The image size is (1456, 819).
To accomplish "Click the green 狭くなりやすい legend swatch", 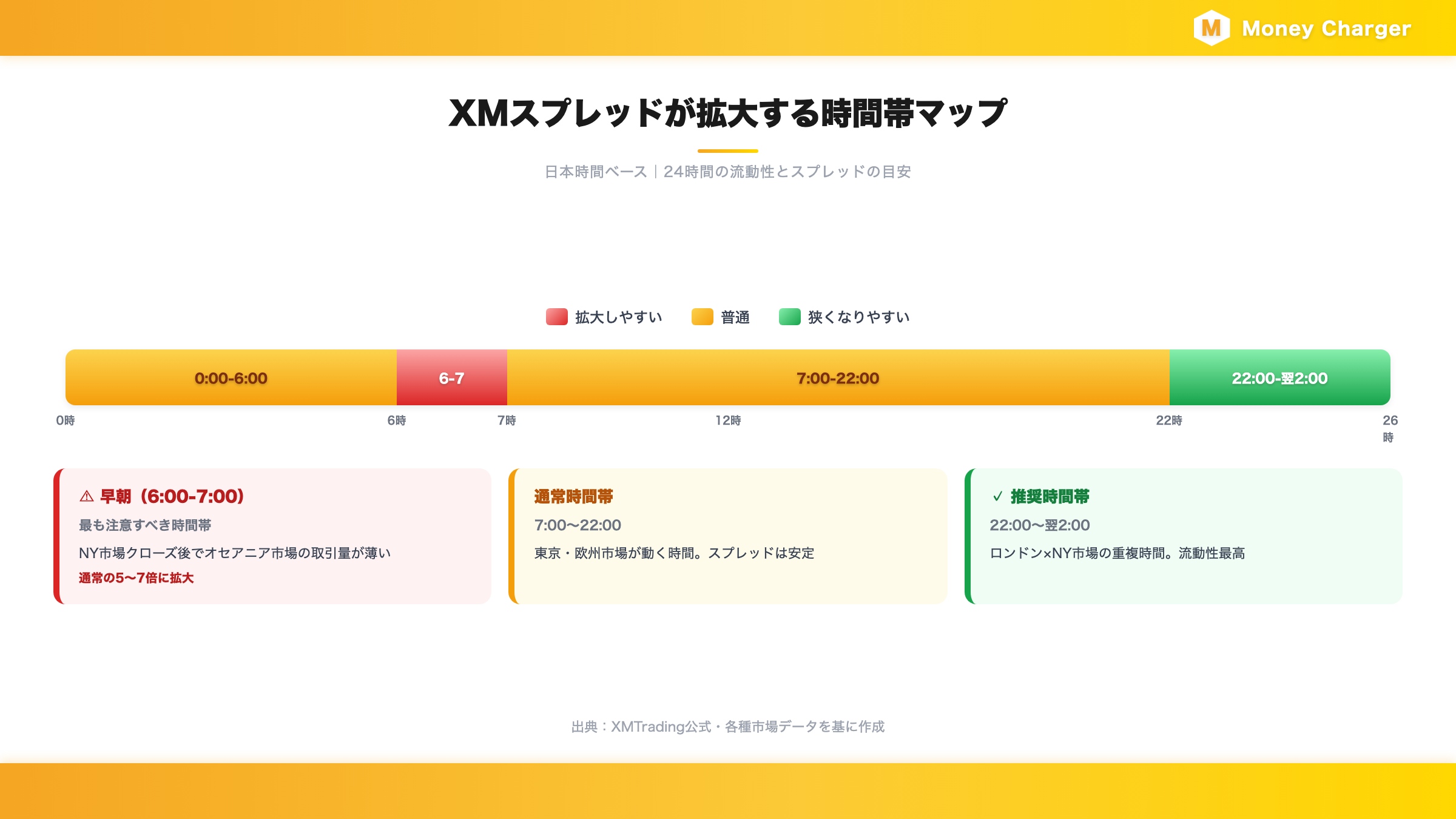I will click(790, 317).
